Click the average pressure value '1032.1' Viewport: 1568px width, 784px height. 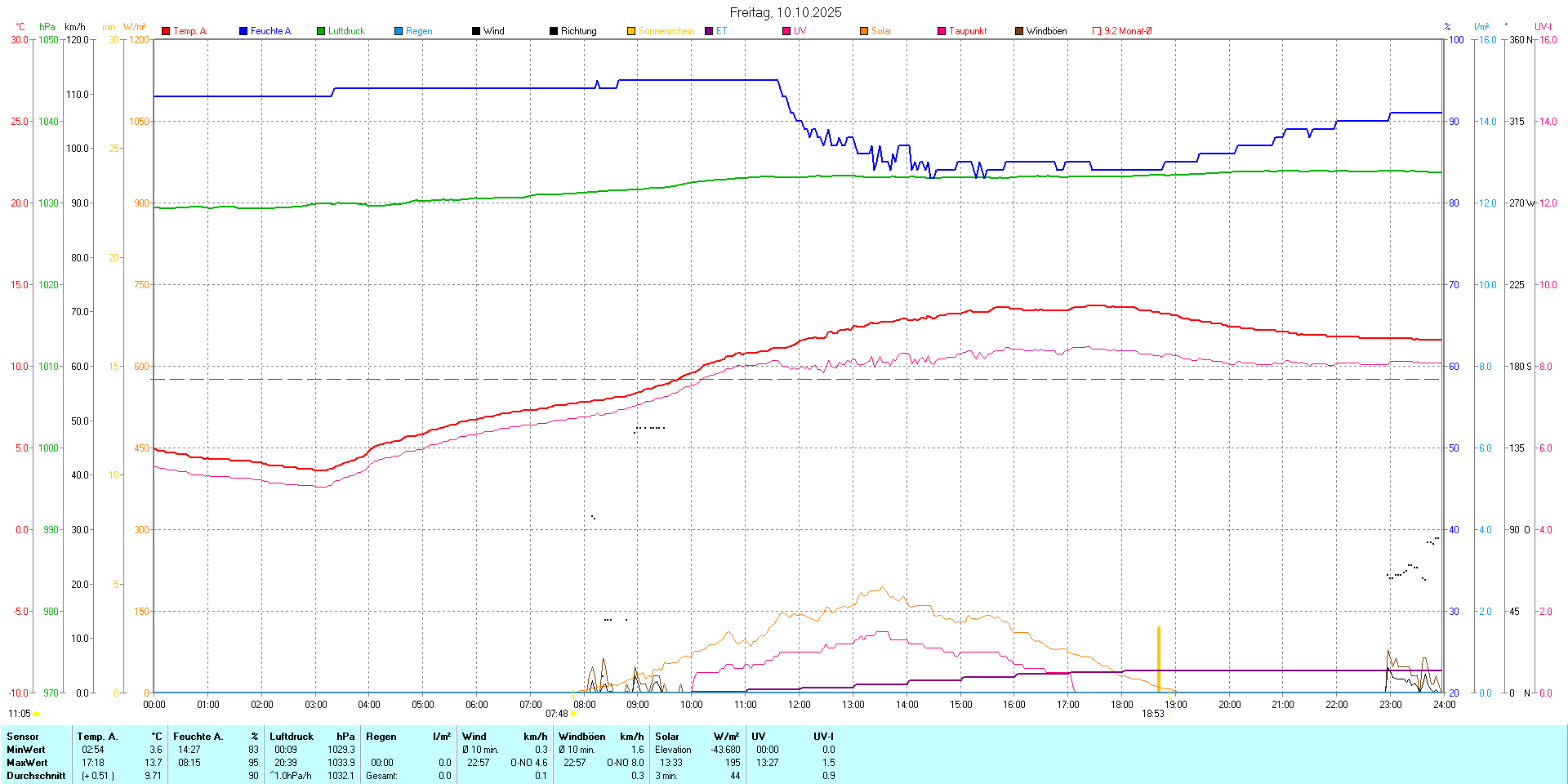pyautogui.click(x=341, y=776)
